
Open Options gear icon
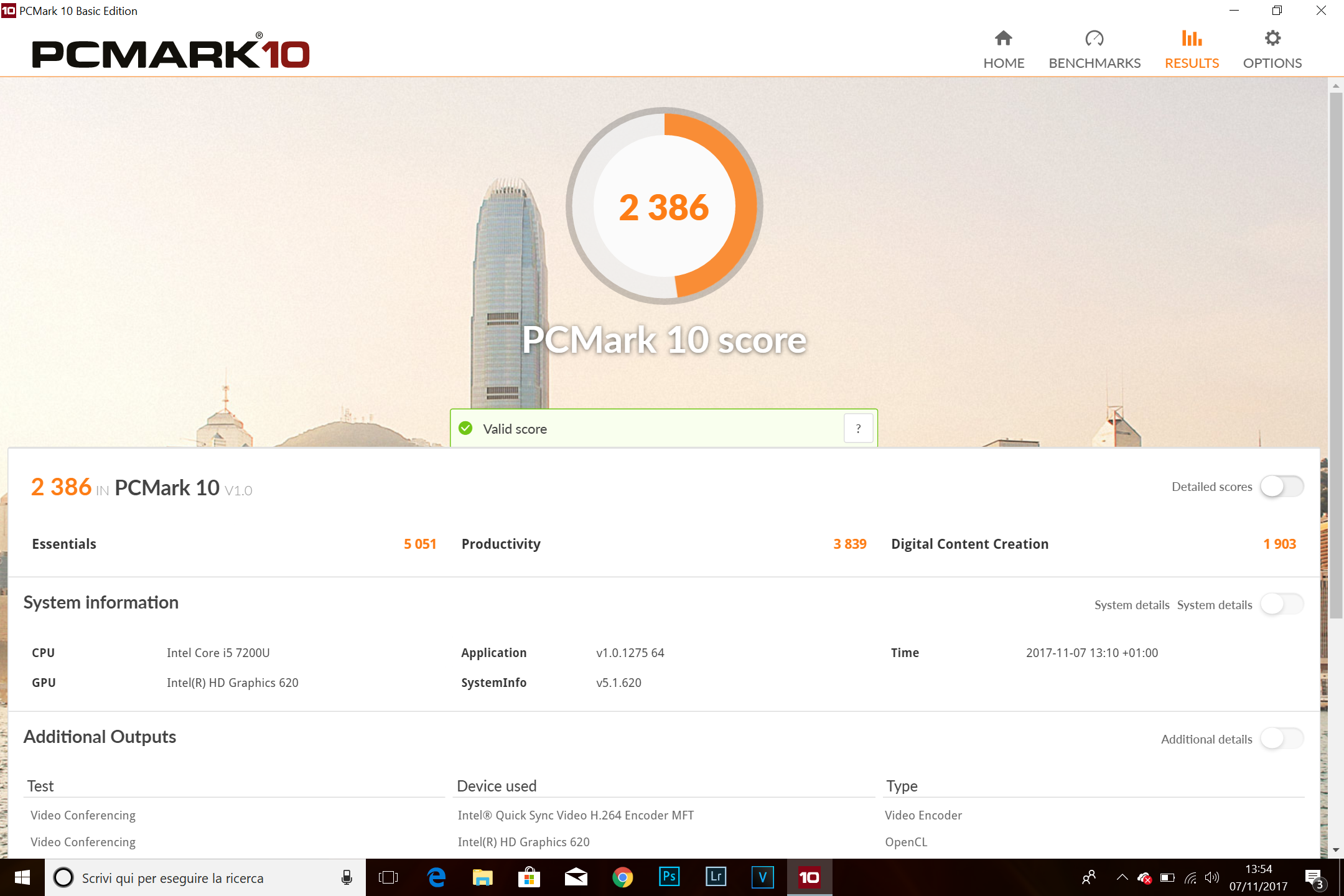coord(1272,39)
